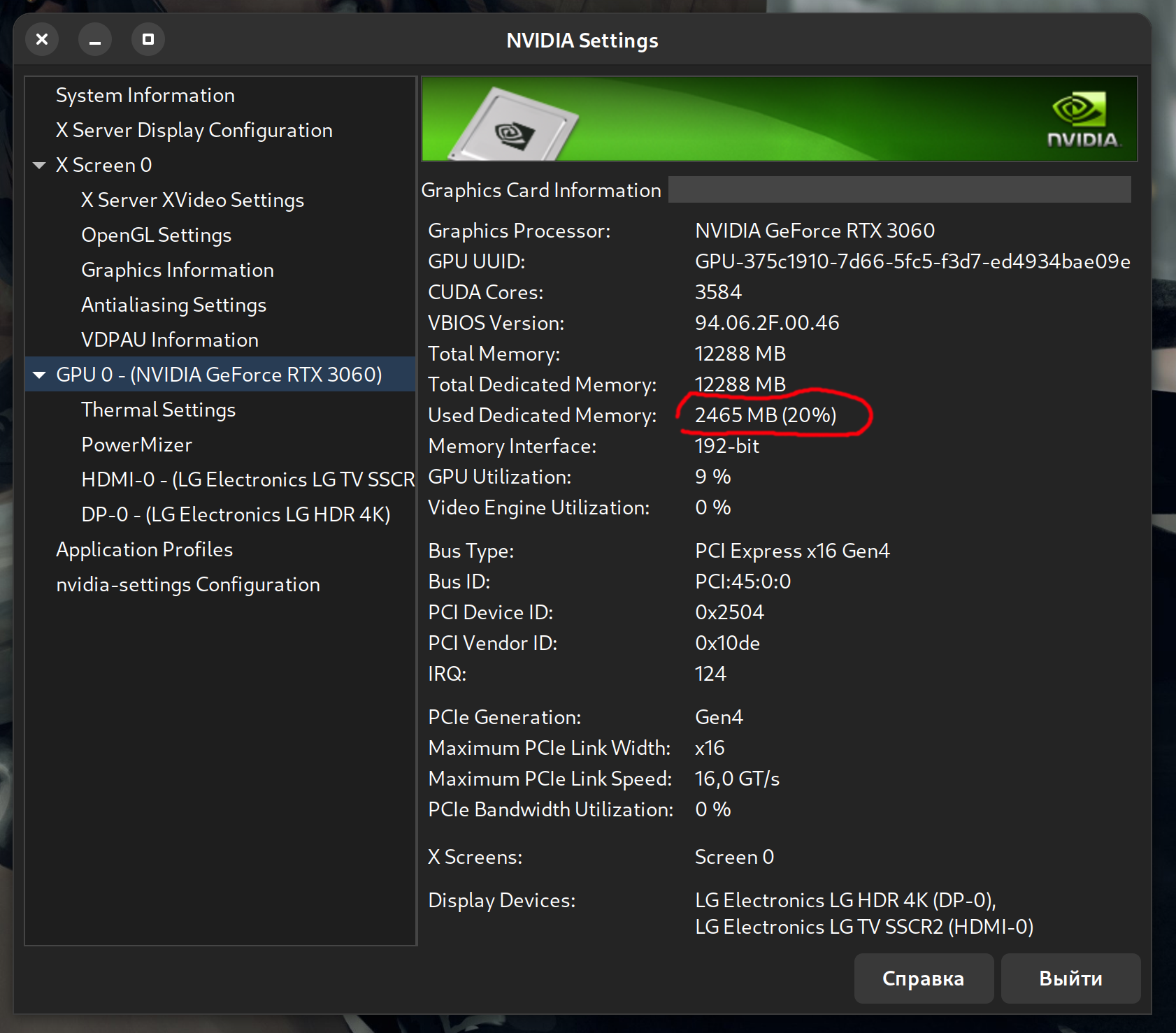This screenshot has height=1033, width=1176.
Task: Open Thermal Settings
Action: 159,410
